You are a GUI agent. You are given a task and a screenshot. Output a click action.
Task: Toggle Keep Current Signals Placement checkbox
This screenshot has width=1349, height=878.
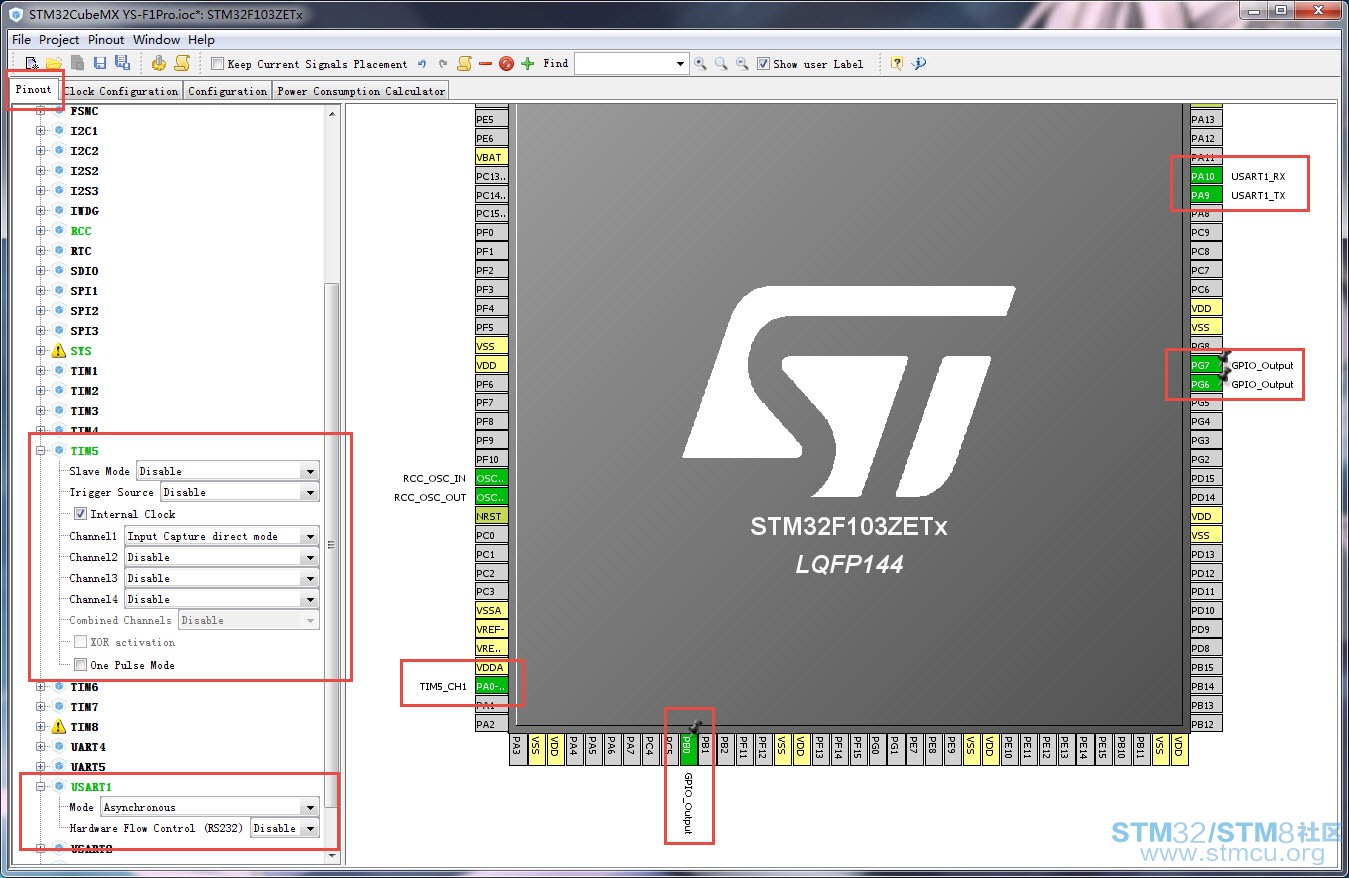click(217, 64)
